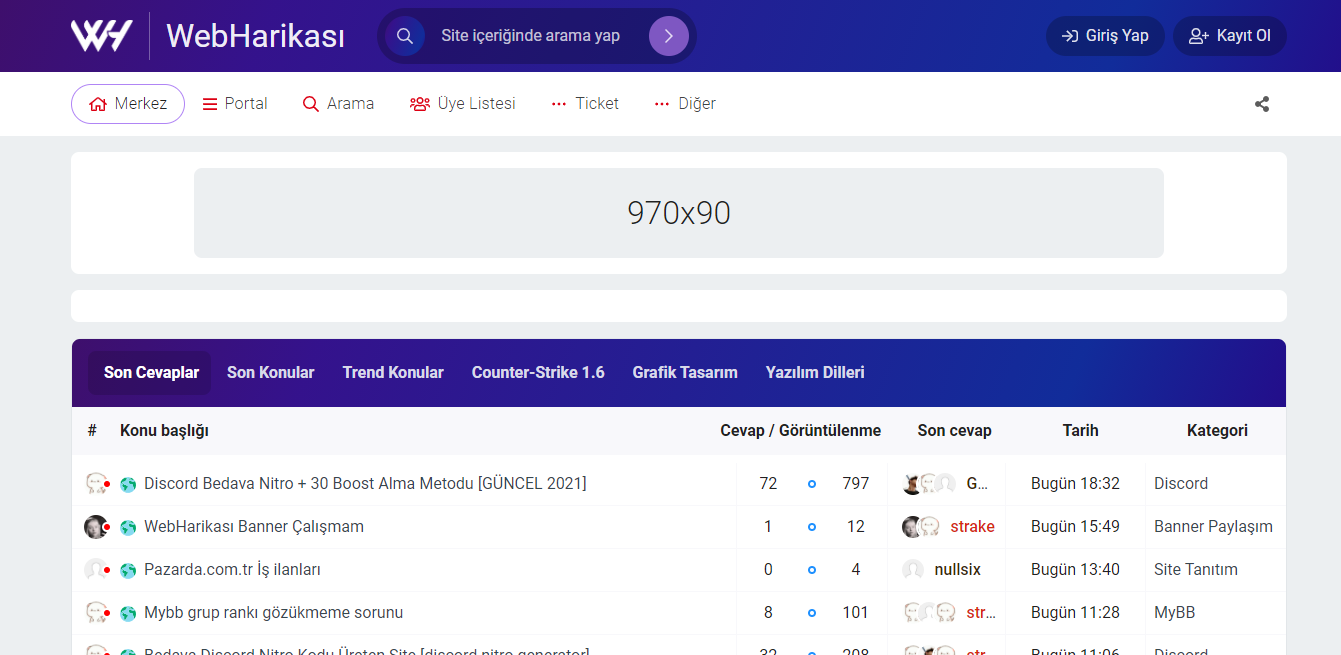Click the Giriş Yap login button
The image size is (1341, 655).
tap(1105, 36)
